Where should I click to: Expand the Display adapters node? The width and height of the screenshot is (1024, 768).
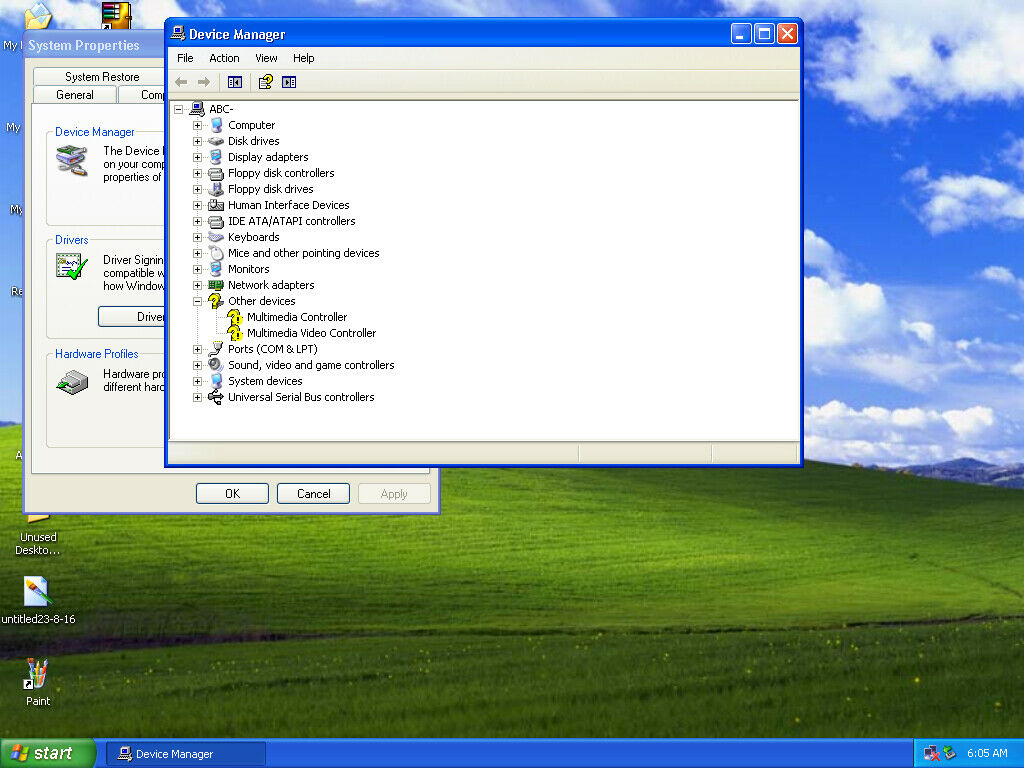(197, 157)
